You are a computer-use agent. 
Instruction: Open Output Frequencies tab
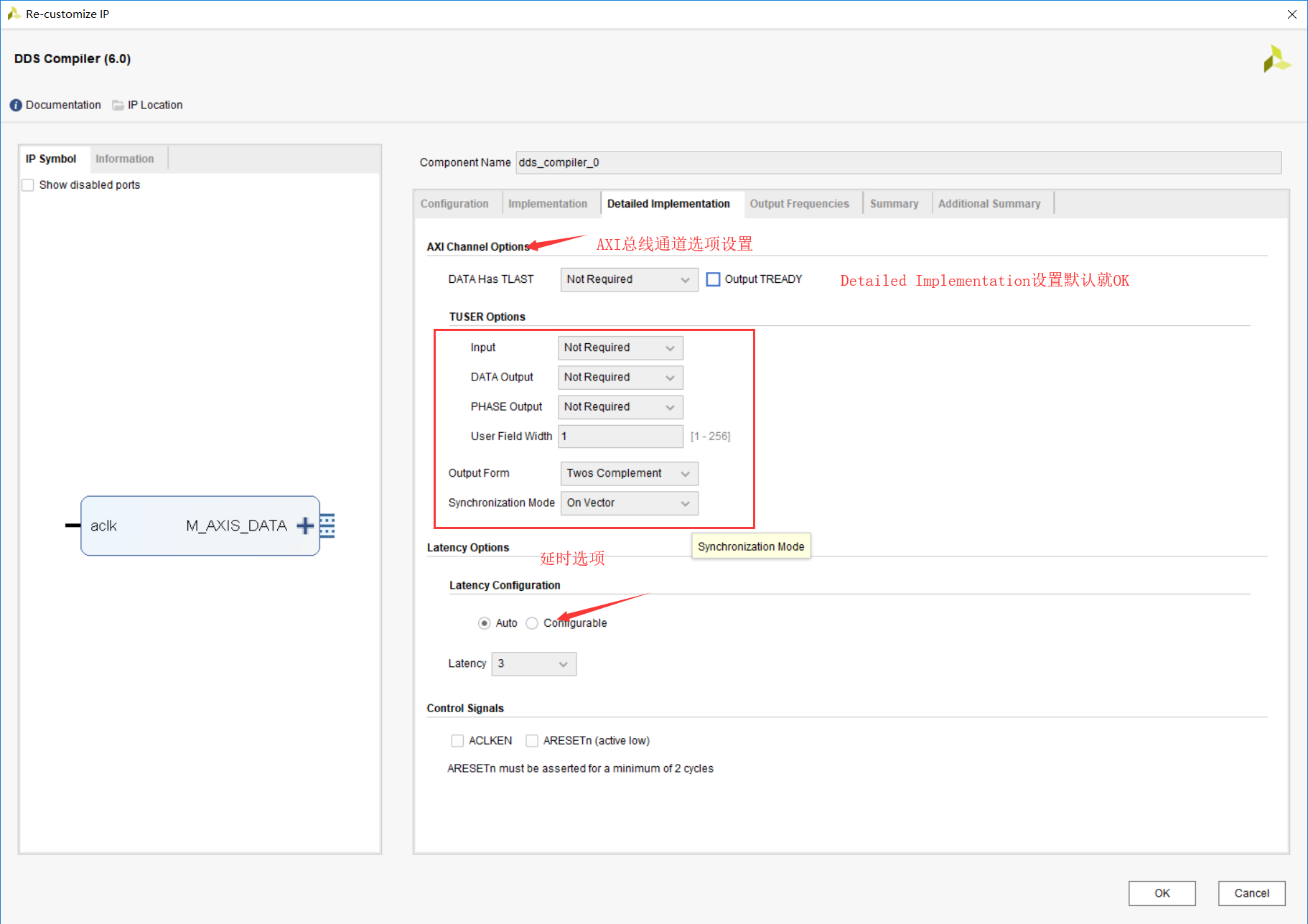click(800, 204)
